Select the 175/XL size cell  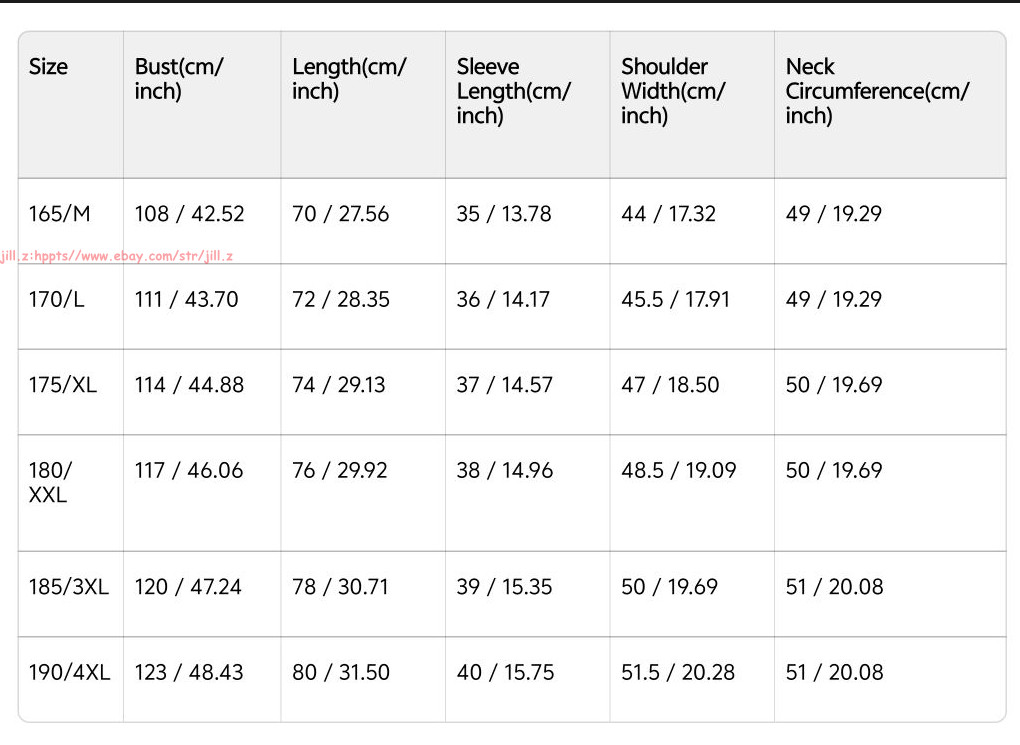coord(62,385)
